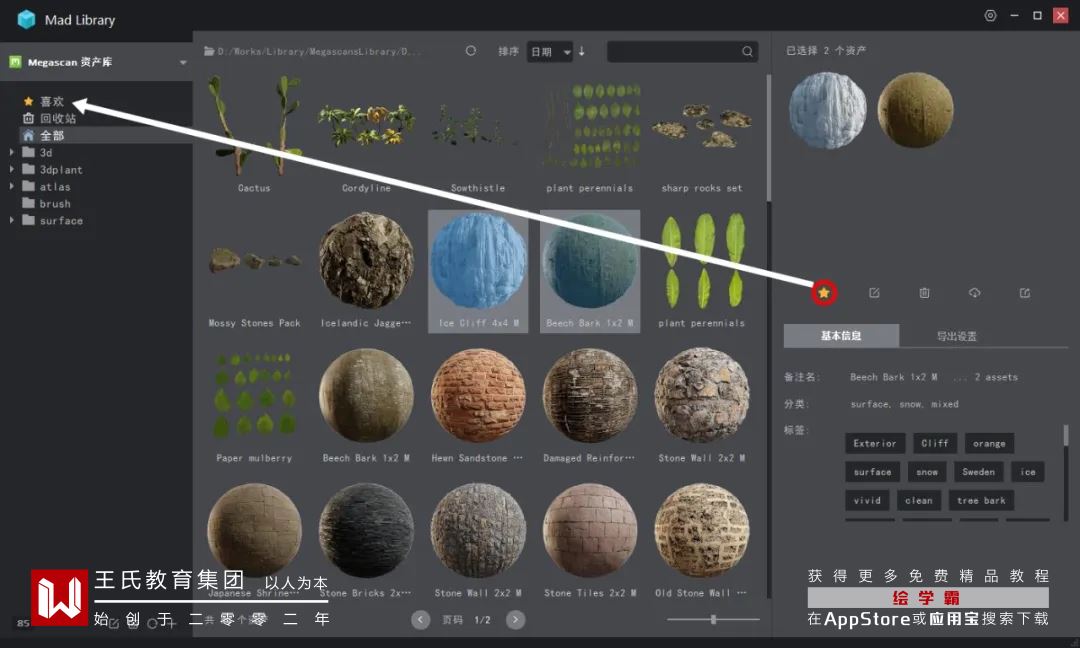Click the Mad Library cube logo

point(26,19)
